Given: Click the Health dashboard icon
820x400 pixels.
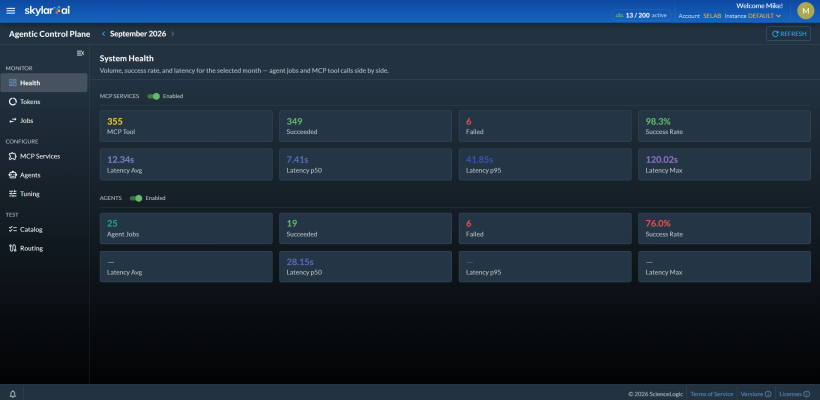Looking at the screenshot, I should 13,83.
